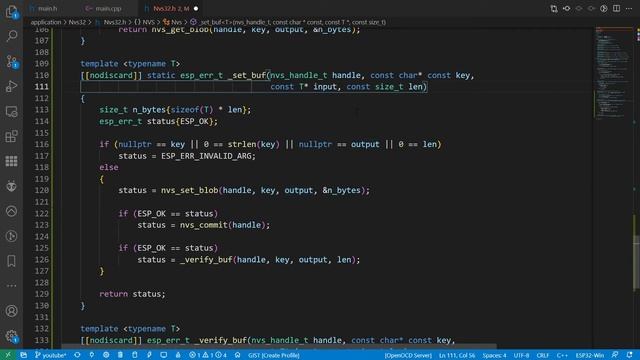The image size is (640, 360).
Task: Open the Search view in the activity bar
Action: click(11, 36)
